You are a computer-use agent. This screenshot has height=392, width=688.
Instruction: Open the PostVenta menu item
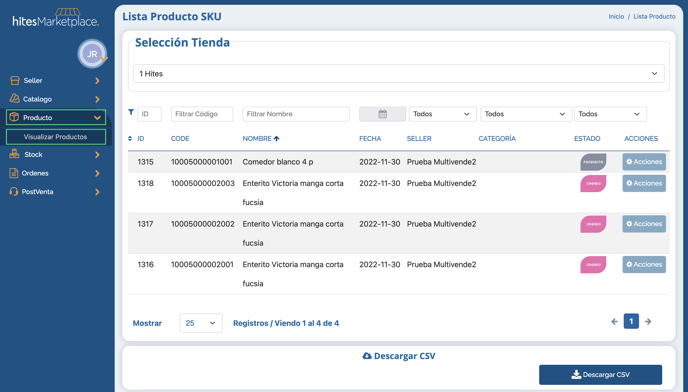37,192
